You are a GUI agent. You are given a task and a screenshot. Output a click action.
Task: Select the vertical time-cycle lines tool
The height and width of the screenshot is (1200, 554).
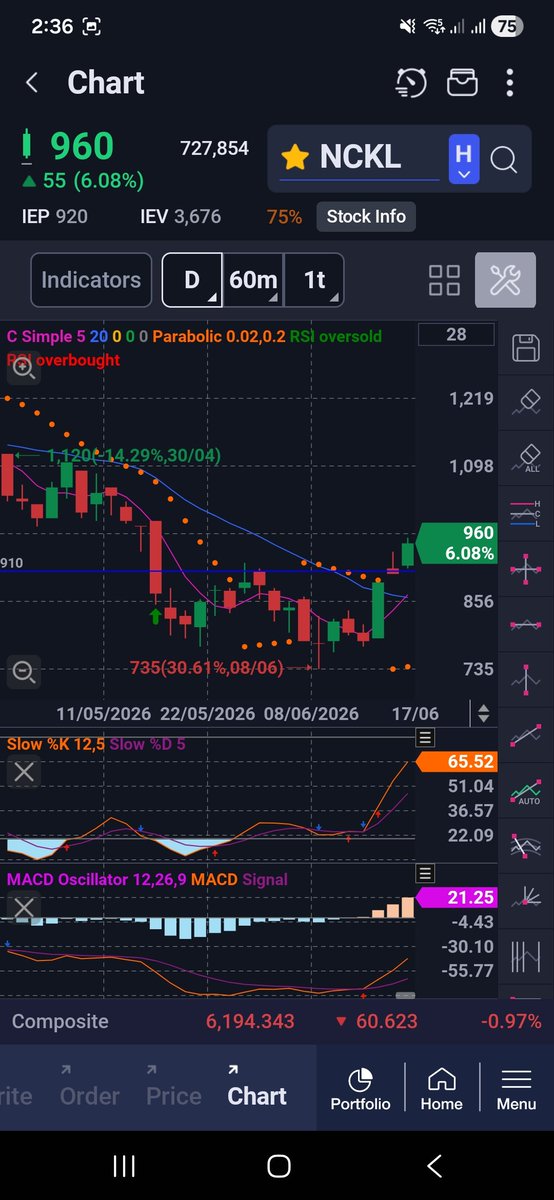pos(525,957)
